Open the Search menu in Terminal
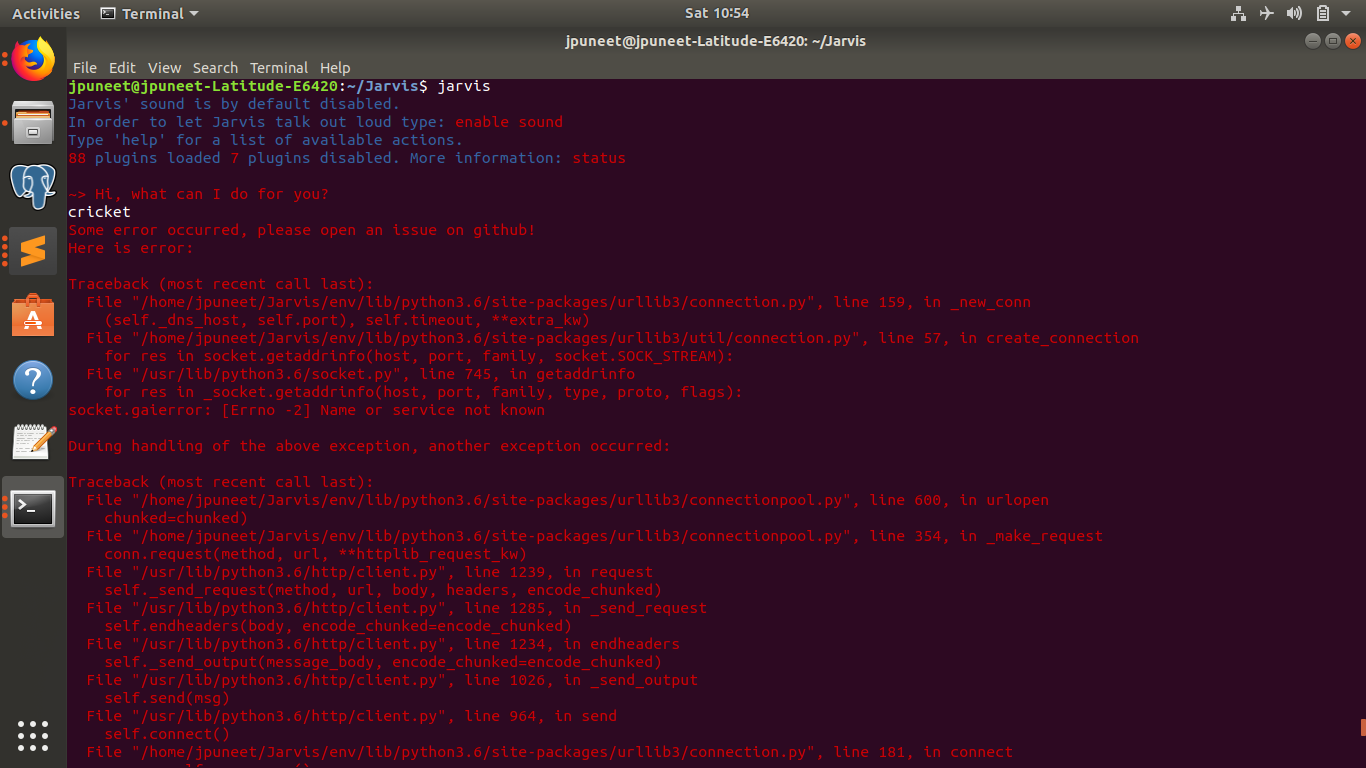 pos(215,68)
